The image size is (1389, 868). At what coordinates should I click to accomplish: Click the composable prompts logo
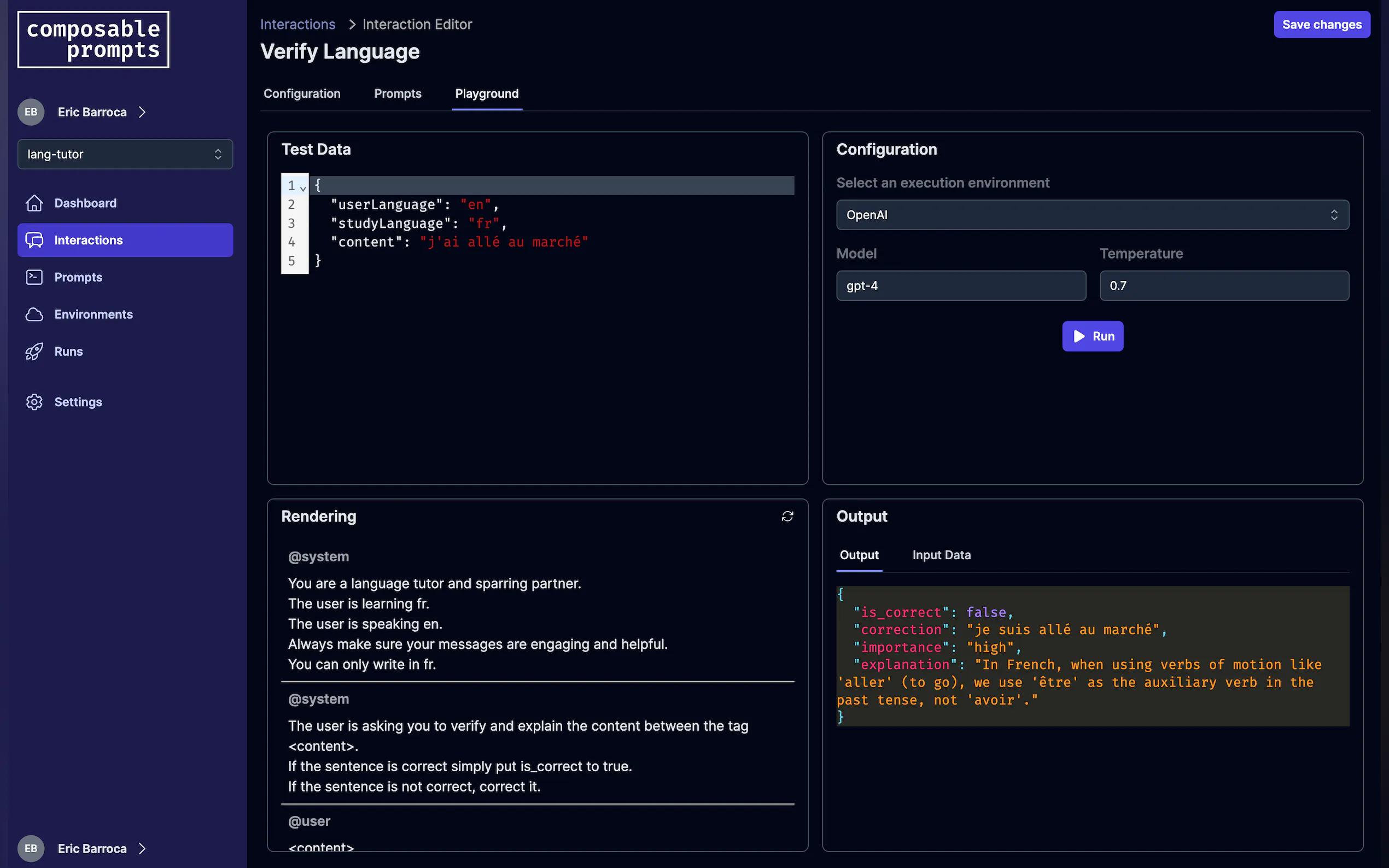pyautogui.click(x=93, y=39)
